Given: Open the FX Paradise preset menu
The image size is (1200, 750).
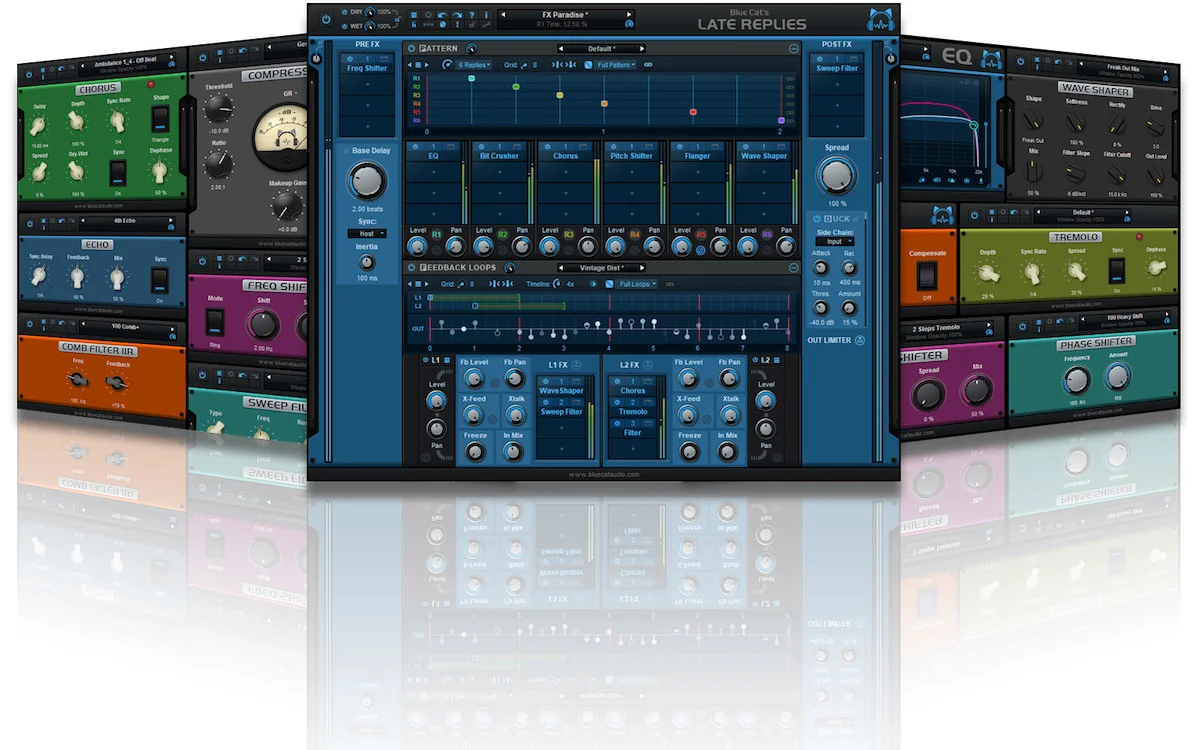Looking at the screenshot, I should 566,15.
